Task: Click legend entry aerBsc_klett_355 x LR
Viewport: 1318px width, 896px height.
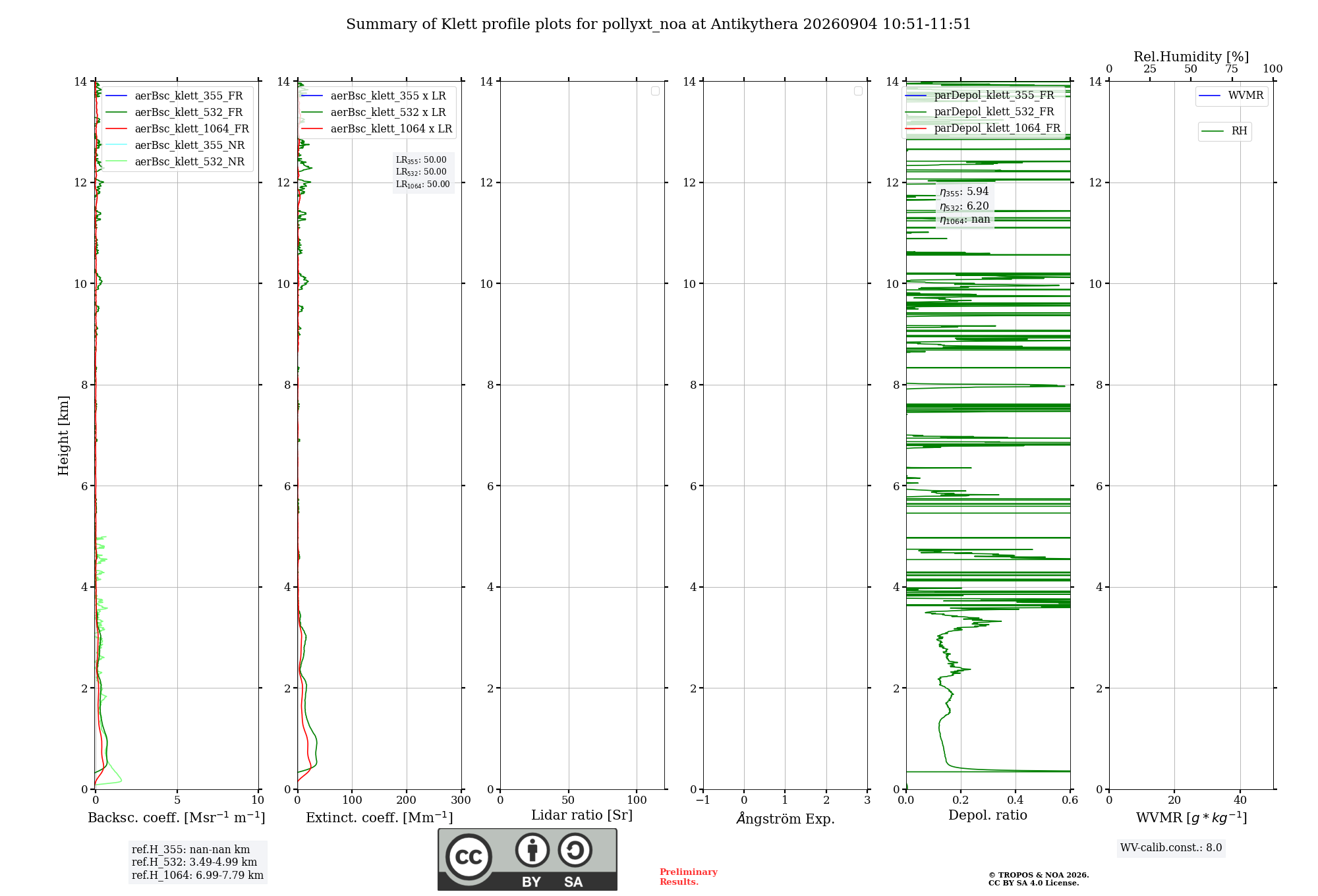Action: pyautogui.click(x=388, y=96)
